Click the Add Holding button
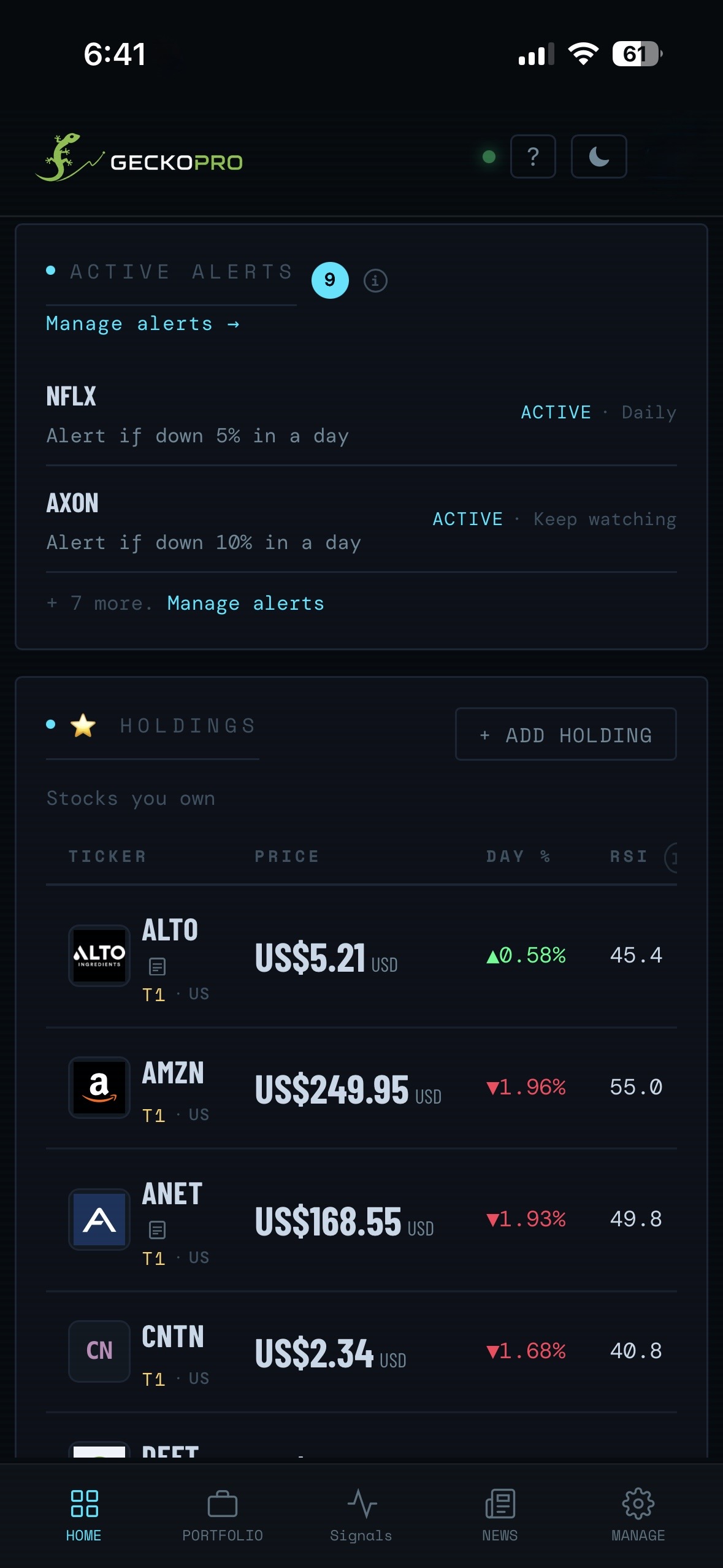This screenshot has height=1568, width=723. point(565,734)
